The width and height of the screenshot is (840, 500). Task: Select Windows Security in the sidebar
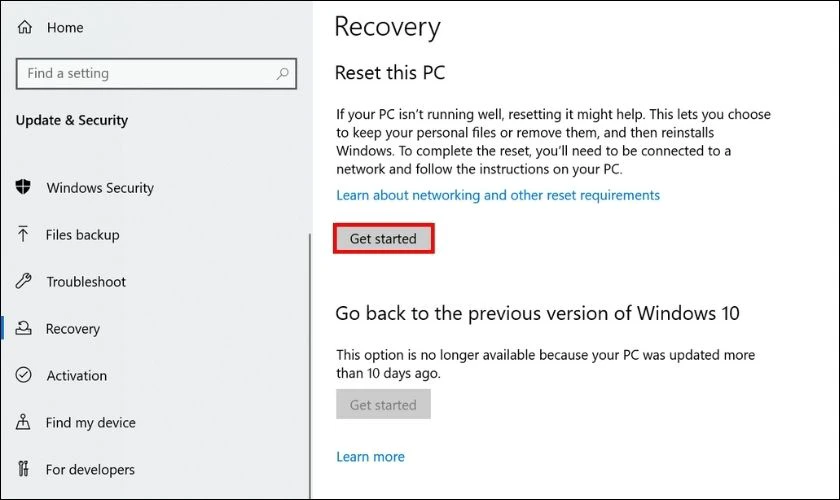(x=100, y=188)
